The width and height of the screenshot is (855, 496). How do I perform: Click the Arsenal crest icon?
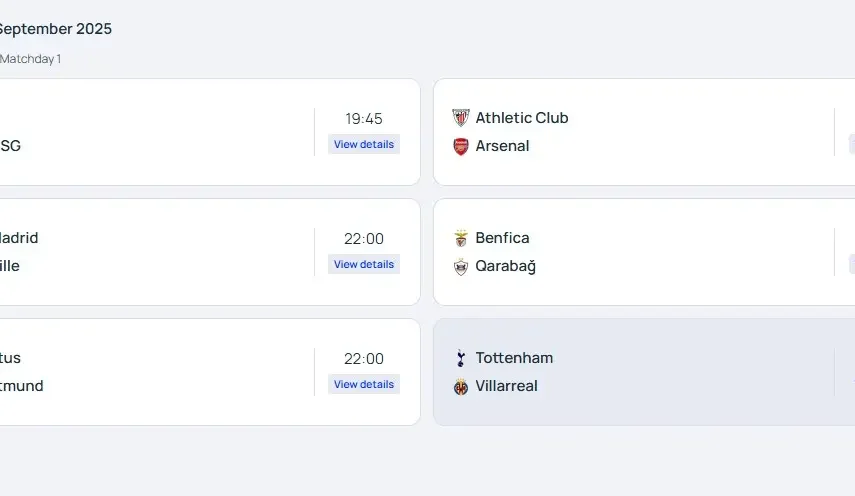460,146
